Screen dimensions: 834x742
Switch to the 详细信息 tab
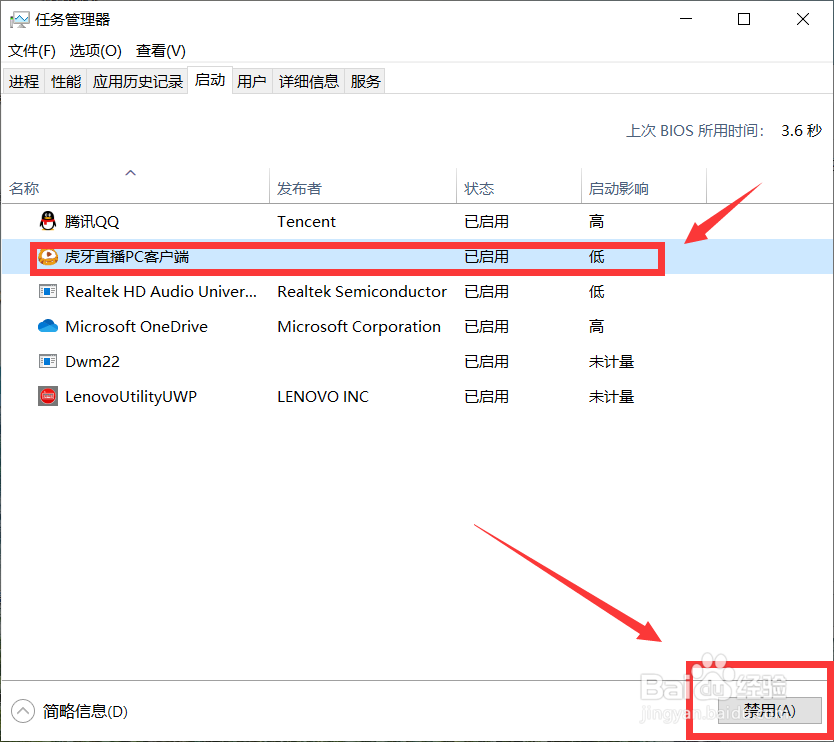tap(309, 81)
